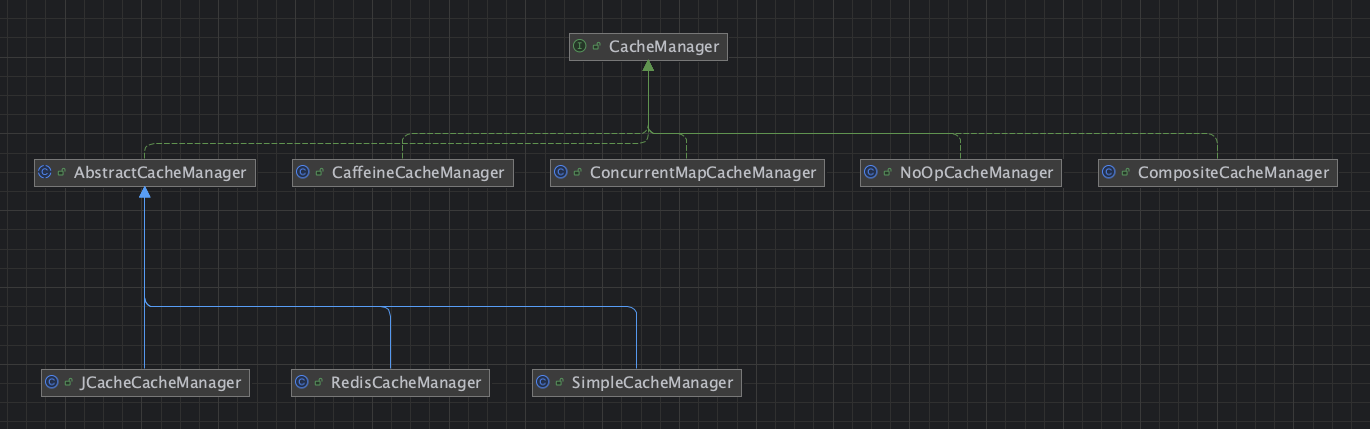Click the visibility marker on RedisCacheManager node
This screenshot has width=1370, height=429.
(319, 383)
